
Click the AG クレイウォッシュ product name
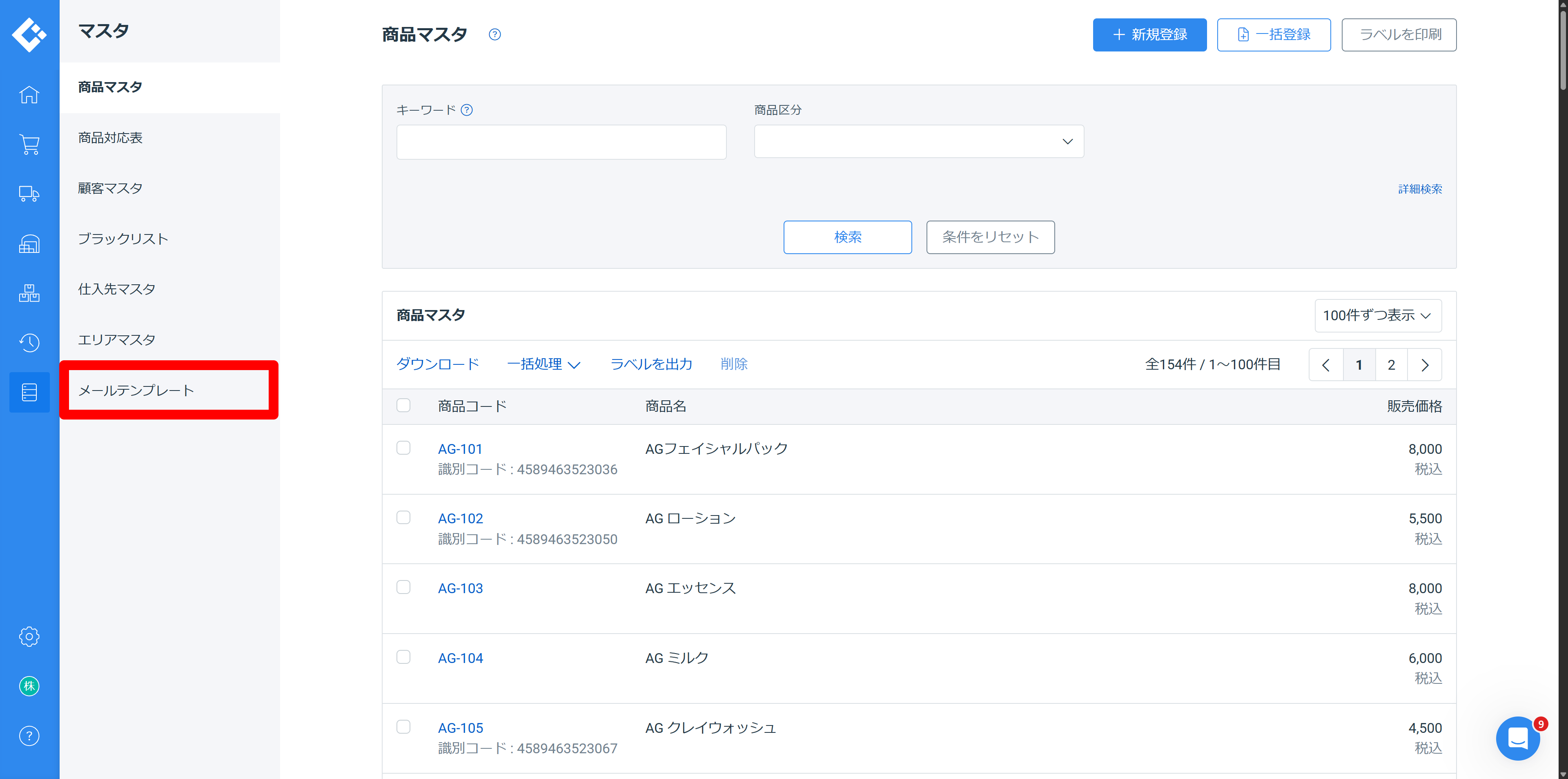[x=710, y=728]
